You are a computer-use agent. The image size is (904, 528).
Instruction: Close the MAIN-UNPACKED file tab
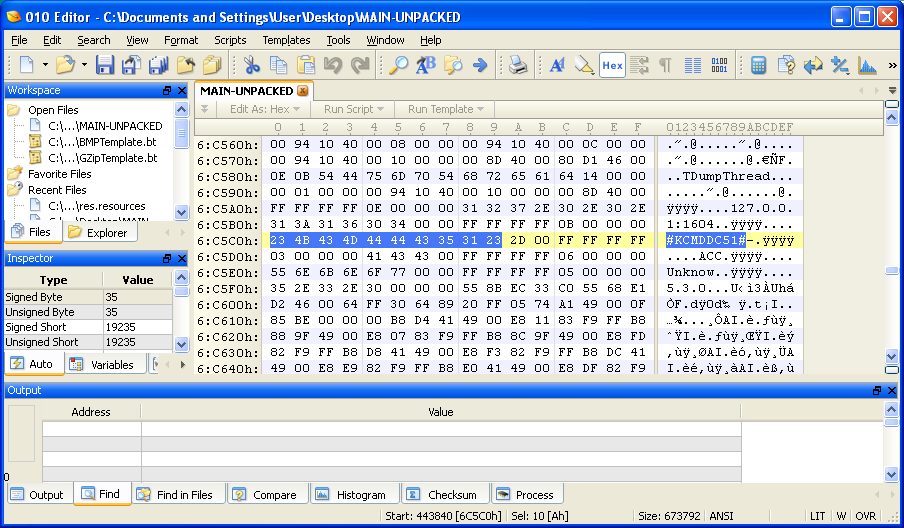pos(303,91)
